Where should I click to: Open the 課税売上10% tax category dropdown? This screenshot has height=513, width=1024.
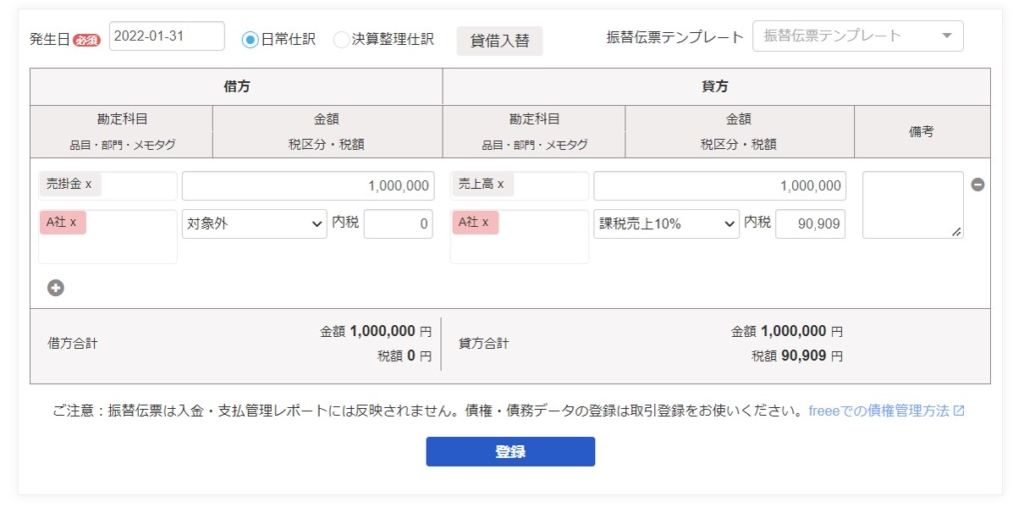pos(666,224)
